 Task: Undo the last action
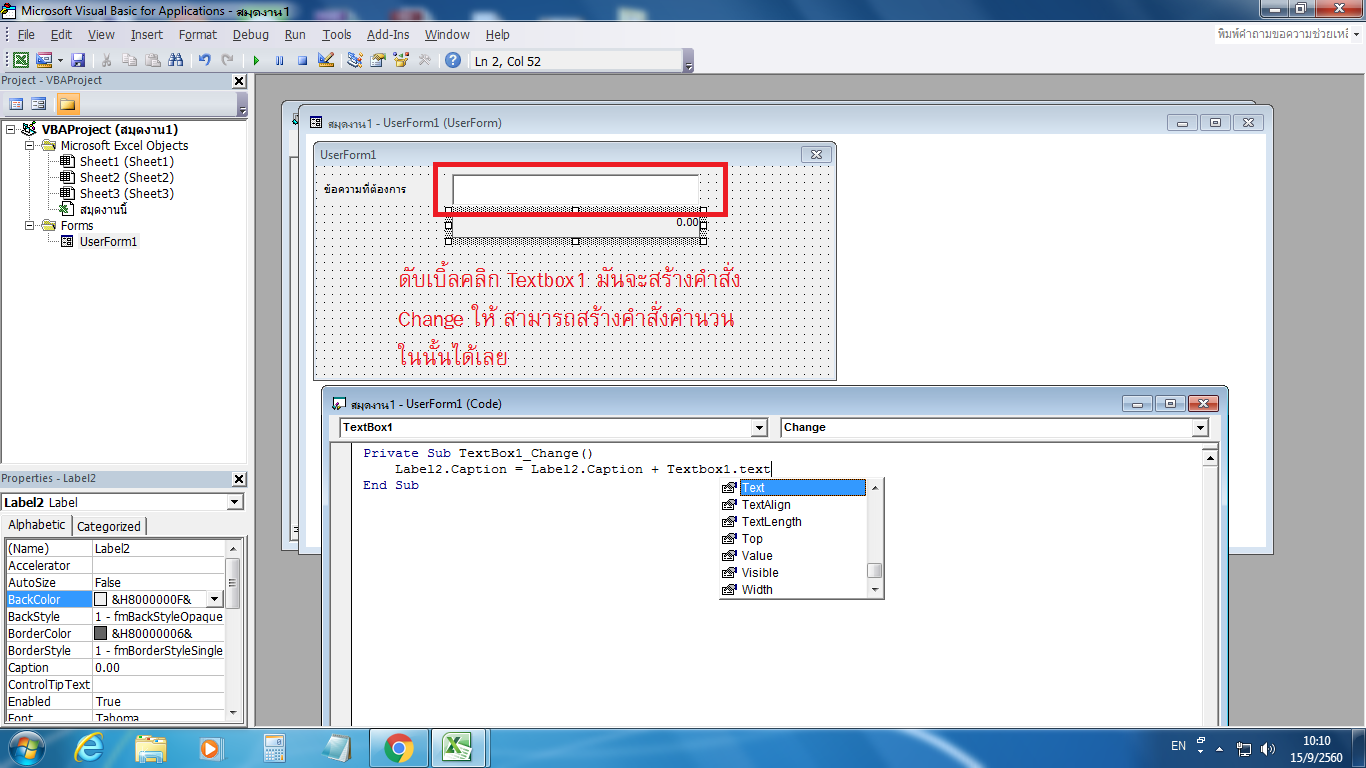click(x=205, y=61)
